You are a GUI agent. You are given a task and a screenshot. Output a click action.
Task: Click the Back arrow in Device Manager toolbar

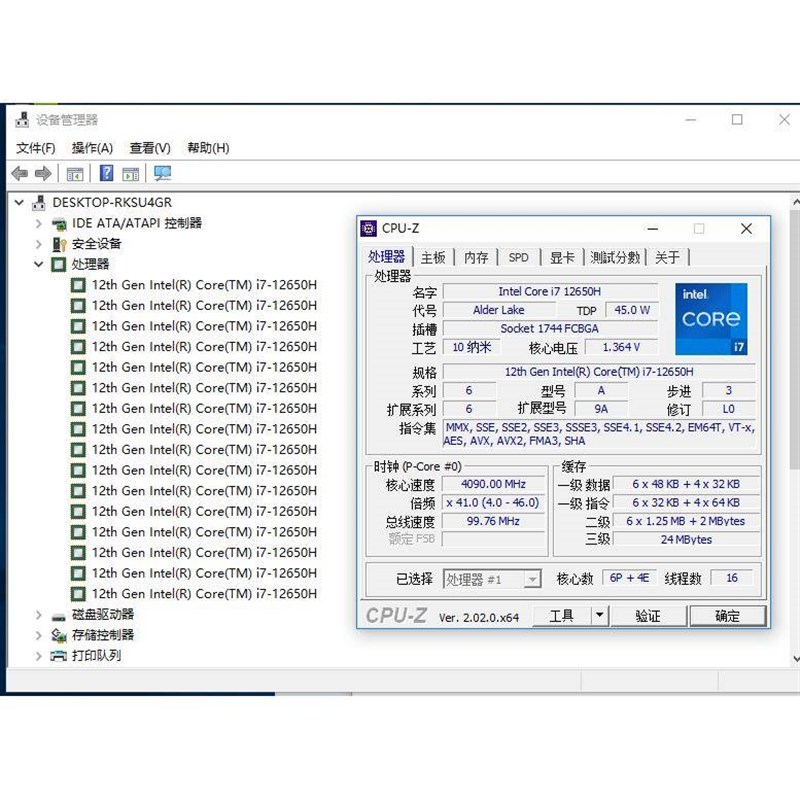click(19, 174)
